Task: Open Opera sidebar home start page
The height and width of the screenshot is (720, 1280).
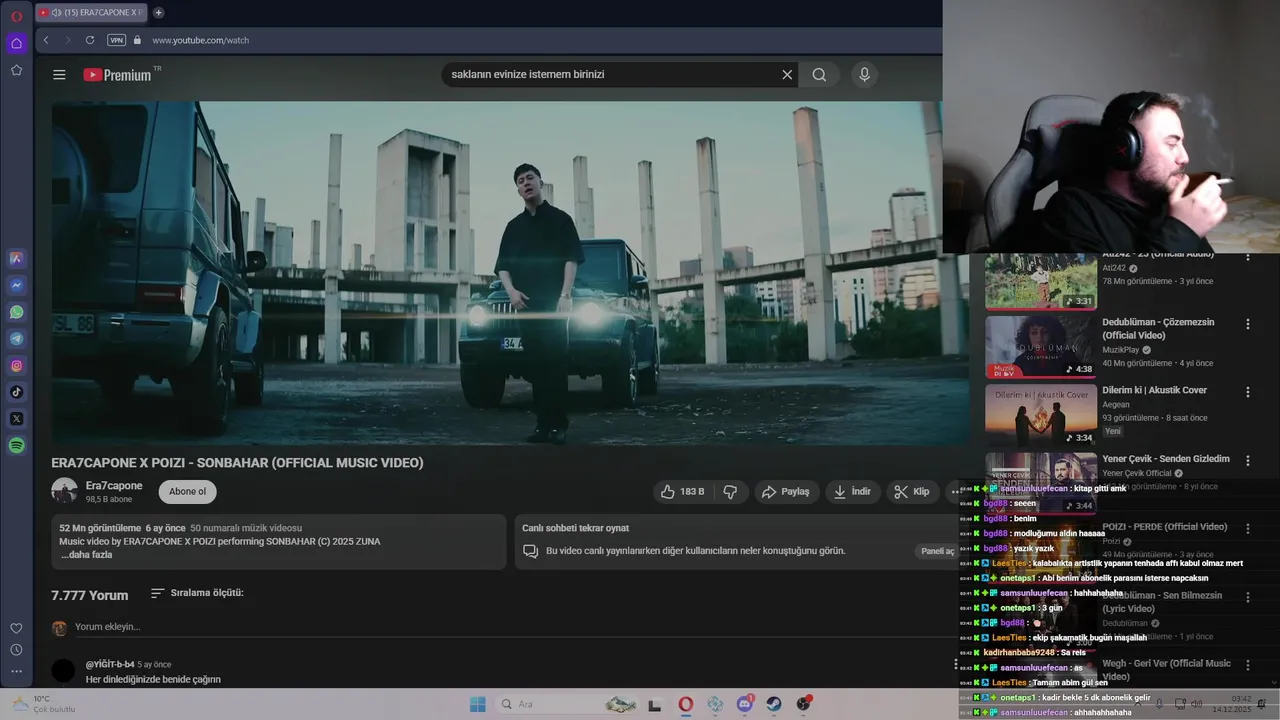Action: 16,43
